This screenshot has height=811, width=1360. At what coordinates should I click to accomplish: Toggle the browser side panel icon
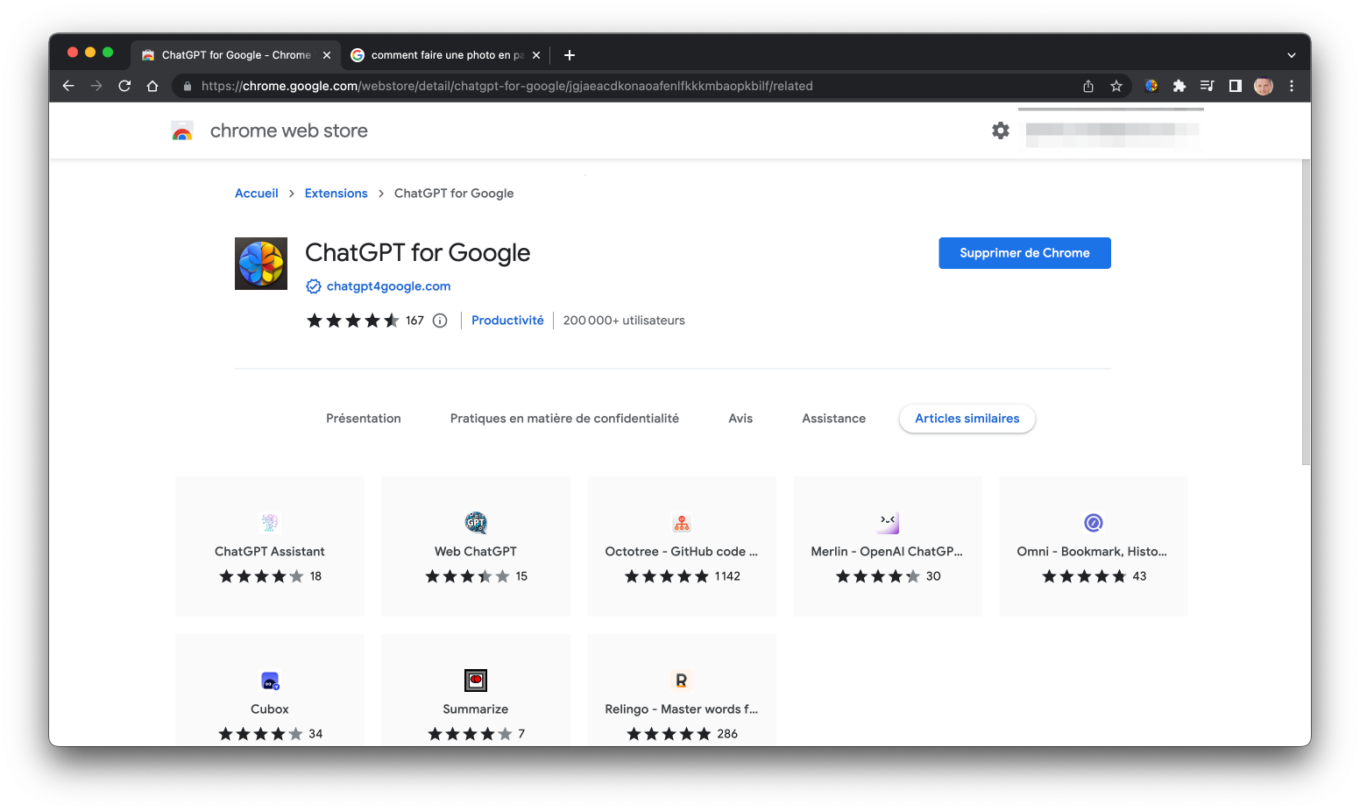[x=1235, y=86]
